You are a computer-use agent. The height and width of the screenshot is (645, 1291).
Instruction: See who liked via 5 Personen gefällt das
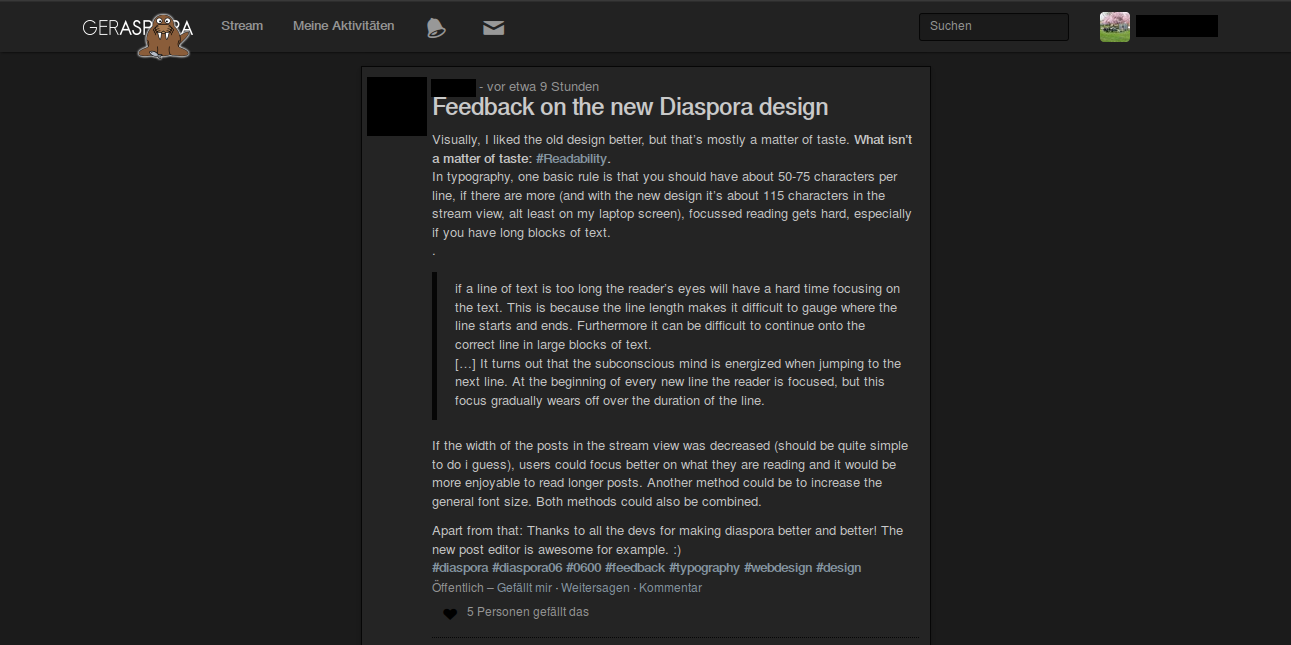(528, 611)
